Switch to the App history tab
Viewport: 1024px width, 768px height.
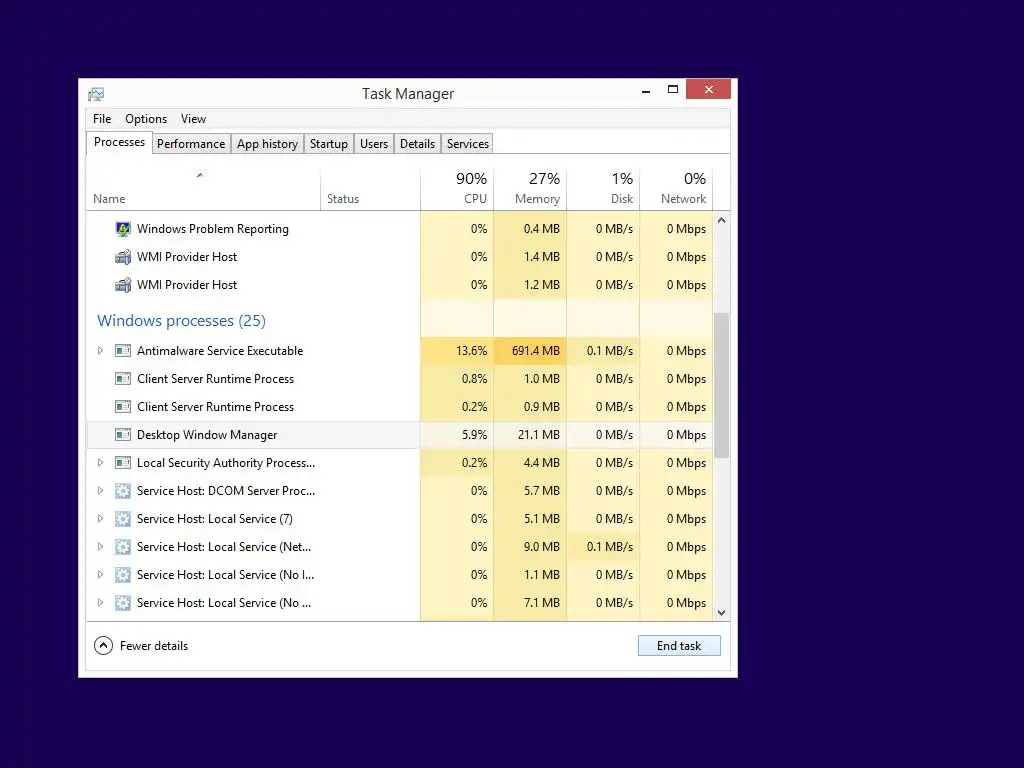(267, 144)
